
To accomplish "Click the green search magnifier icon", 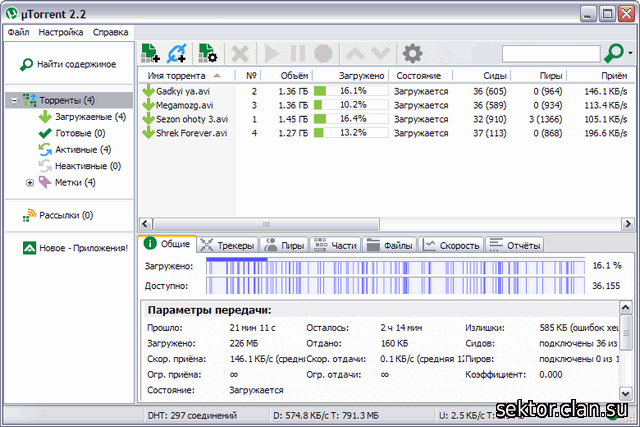I will pyautogui.click(x=613, y=53).
